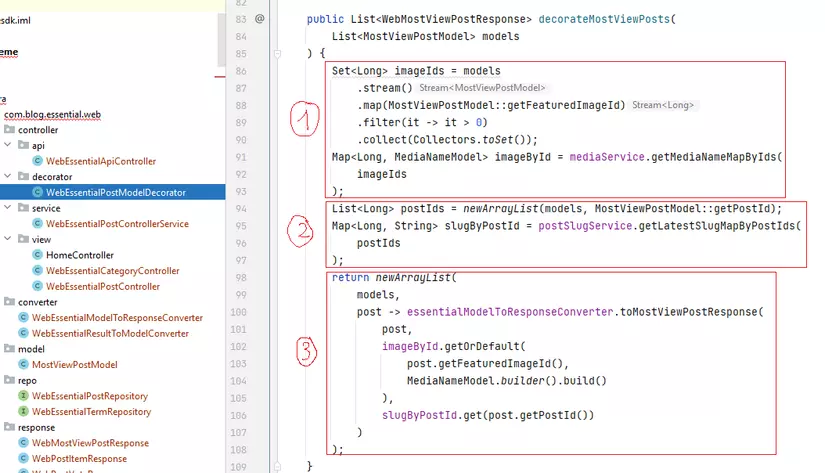Click the interface icon beside WebEssentialPostRepository
825x473 pixels.
24,396
